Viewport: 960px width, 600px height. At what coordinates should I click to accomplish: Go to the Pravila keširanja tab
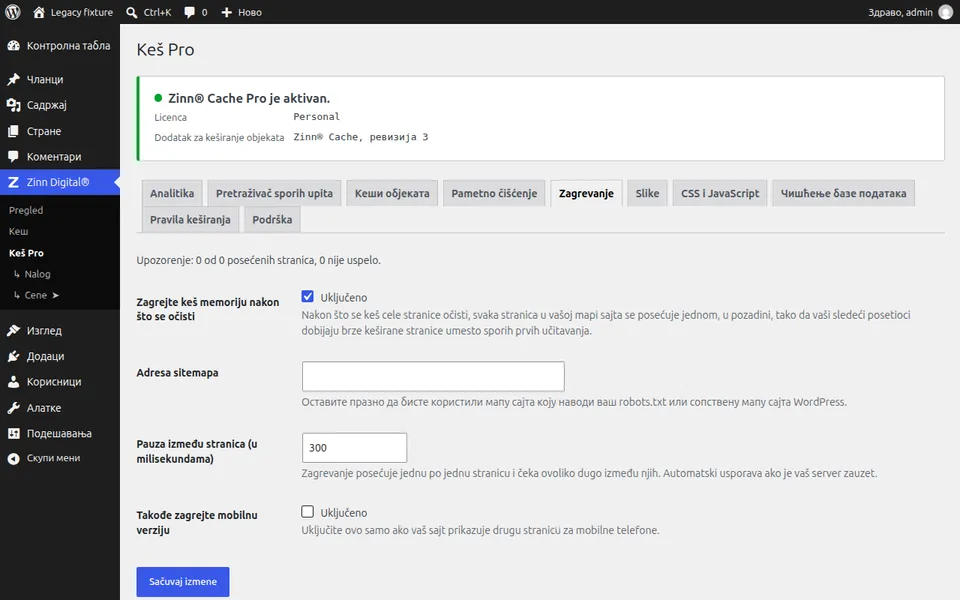click(x=190, y=220)
